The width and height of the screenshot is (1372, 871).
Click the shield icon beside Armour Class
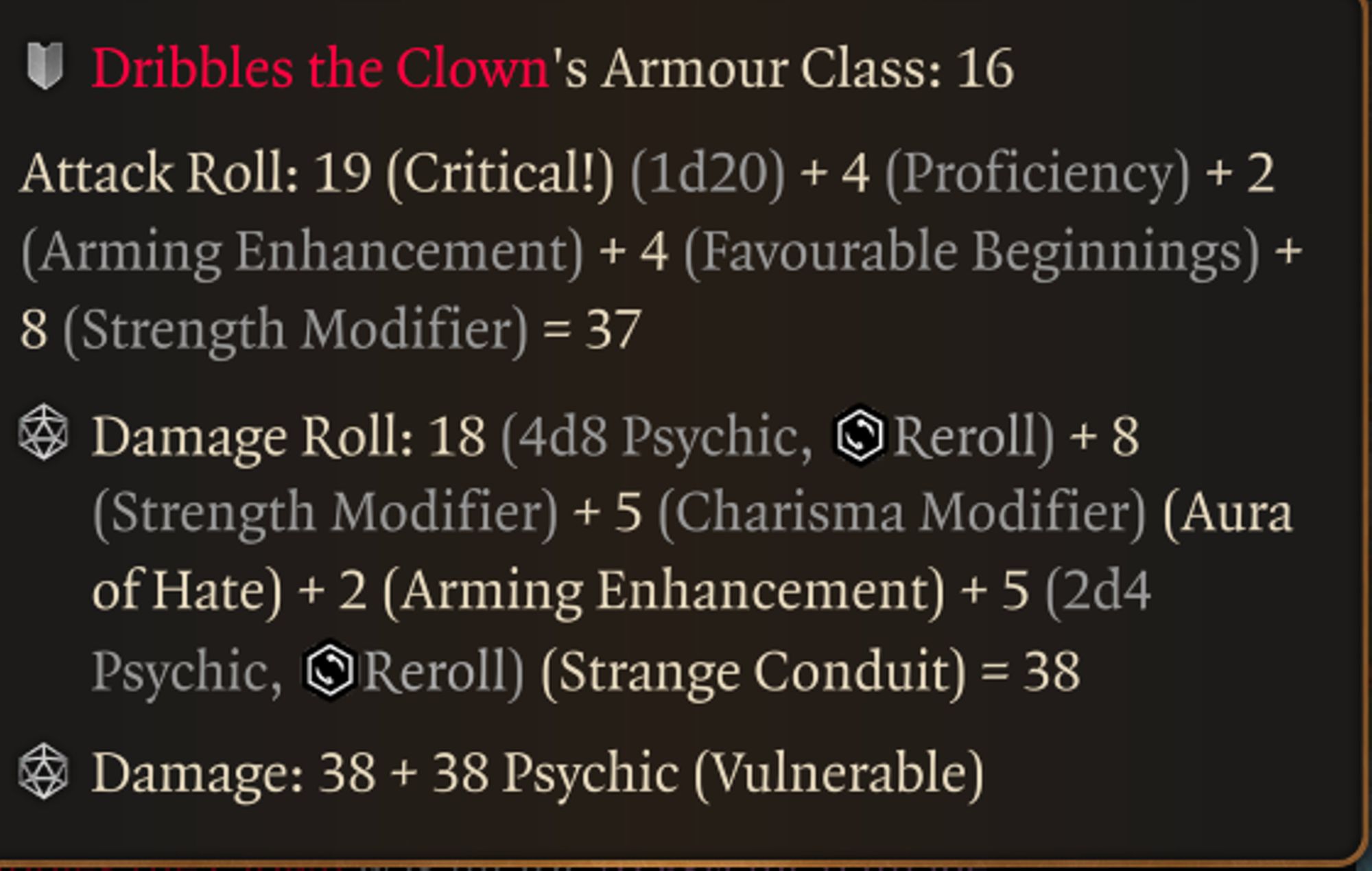click(x=45, y=67)
